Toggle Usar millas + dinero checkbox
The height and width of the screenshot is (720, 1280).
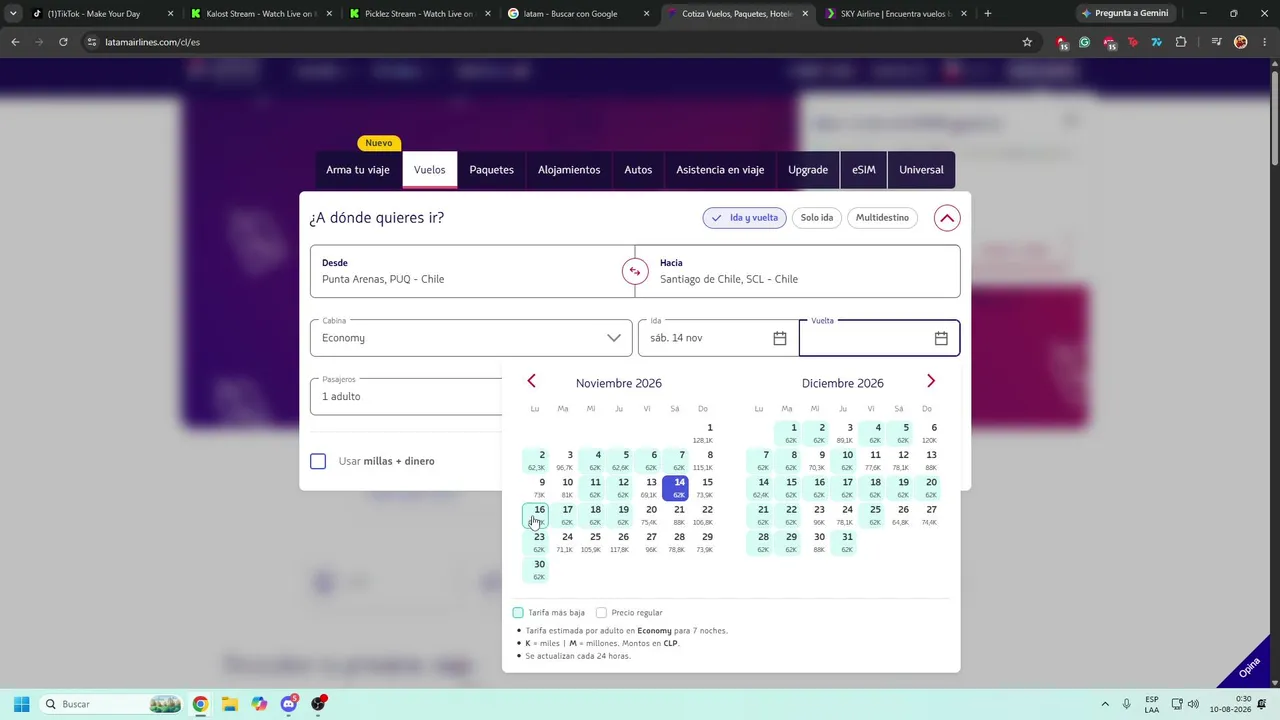(318, 461)
